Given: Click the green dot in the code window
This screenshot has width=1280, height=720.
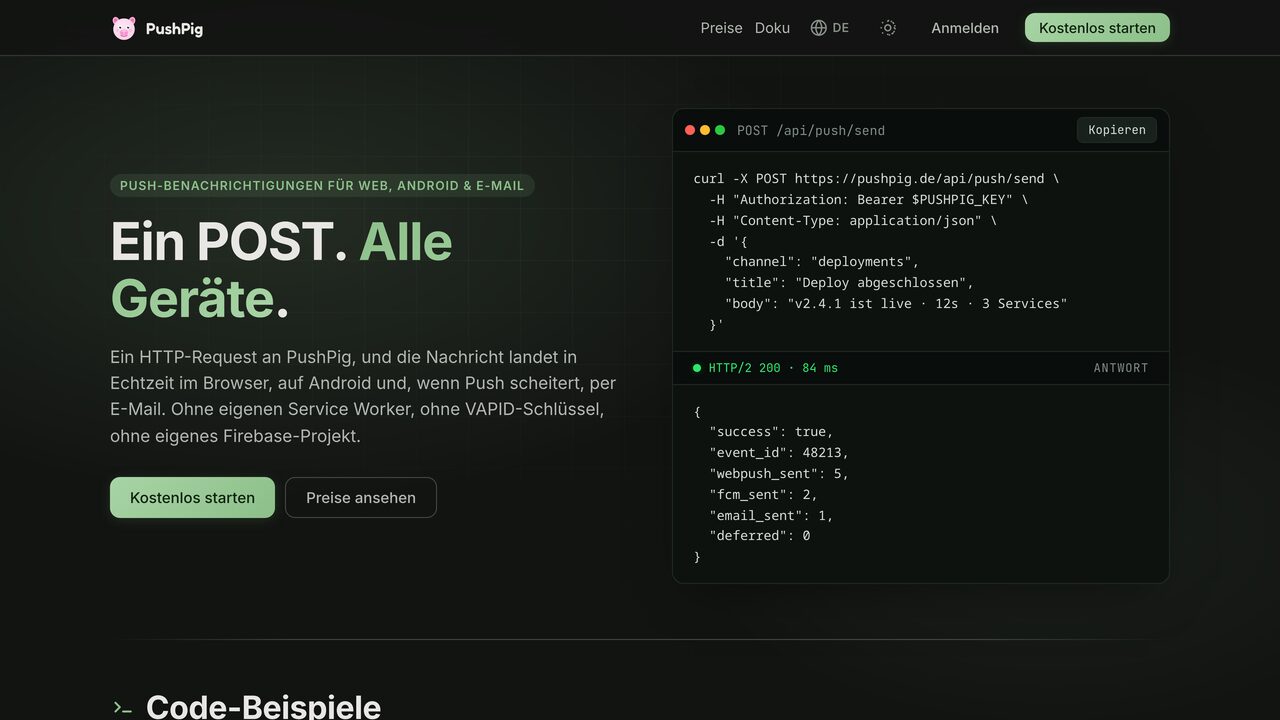Looking at the screenshot, I should [x=720, y=130].
